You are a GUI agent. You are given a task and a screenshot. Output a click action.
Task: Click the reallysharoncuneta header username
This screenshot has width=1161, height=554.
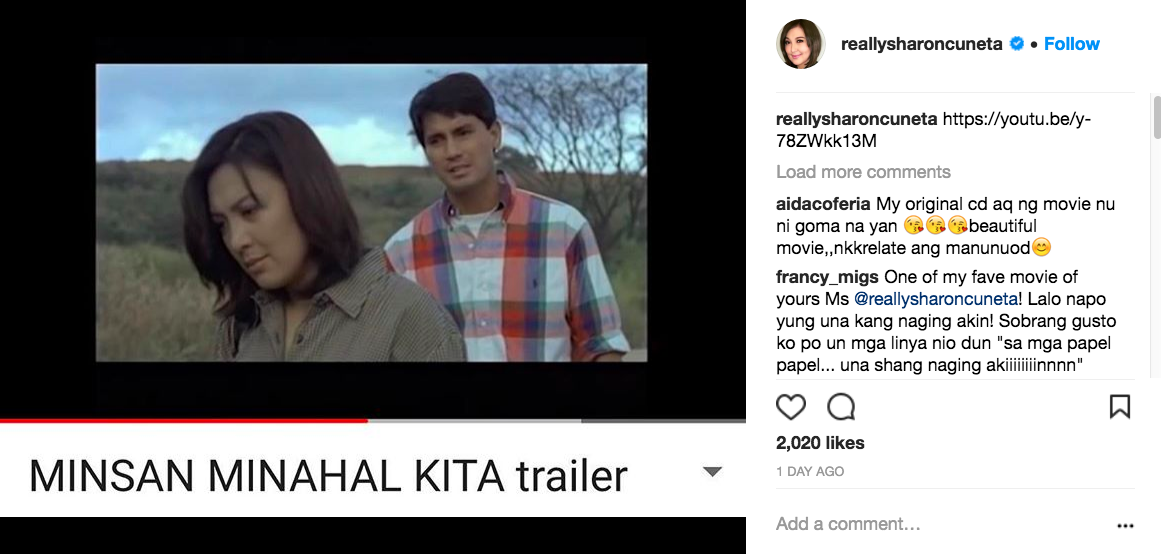coord(922,44)
